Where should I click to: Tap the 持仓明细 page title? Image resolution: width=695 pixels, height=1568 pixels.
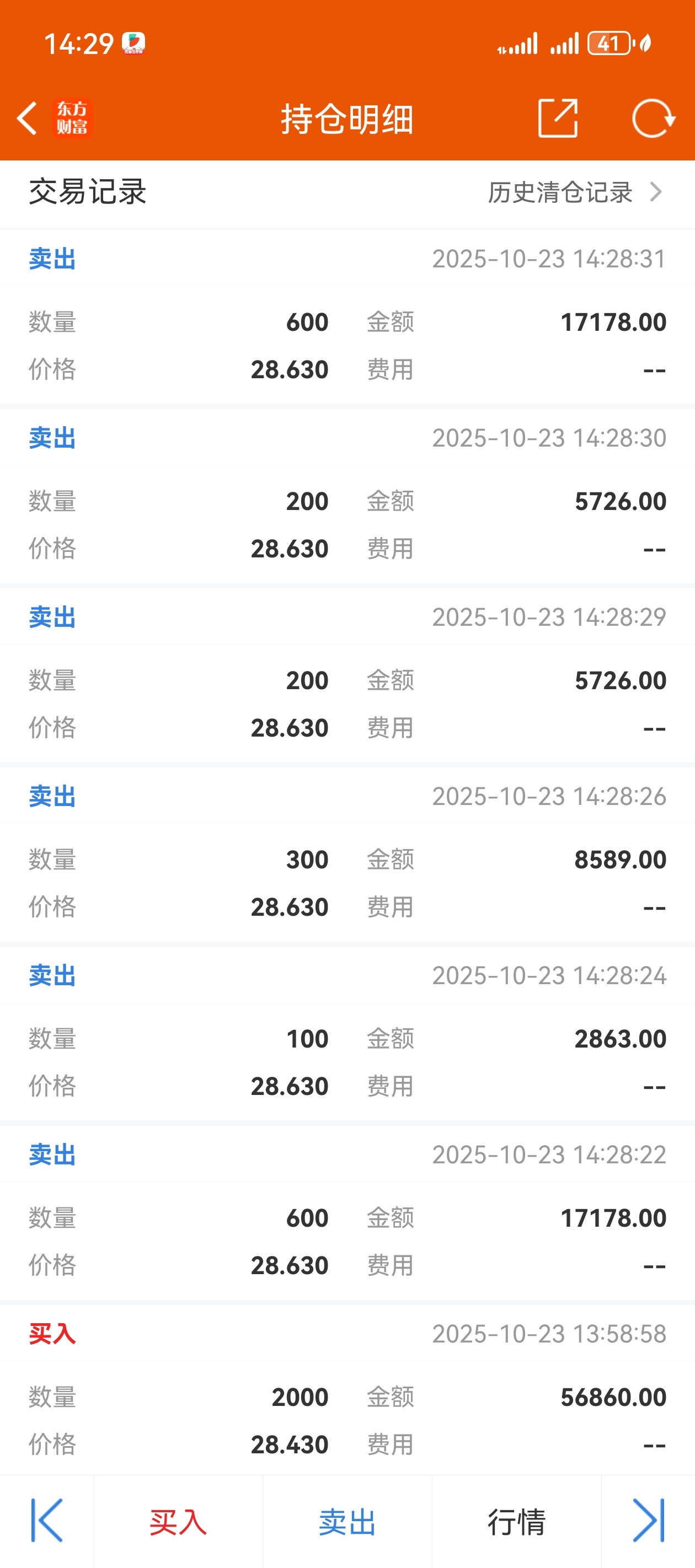click(347, 119)
